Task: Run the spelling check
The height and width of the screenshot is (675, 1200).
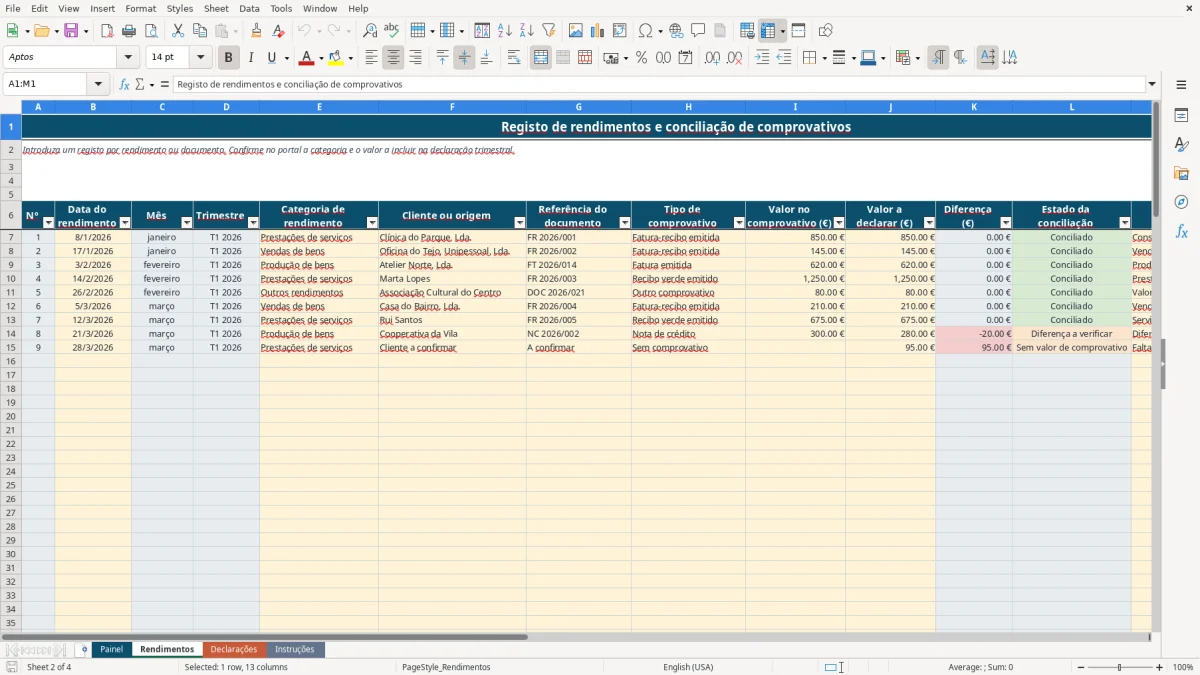Action: coord(392,31)
